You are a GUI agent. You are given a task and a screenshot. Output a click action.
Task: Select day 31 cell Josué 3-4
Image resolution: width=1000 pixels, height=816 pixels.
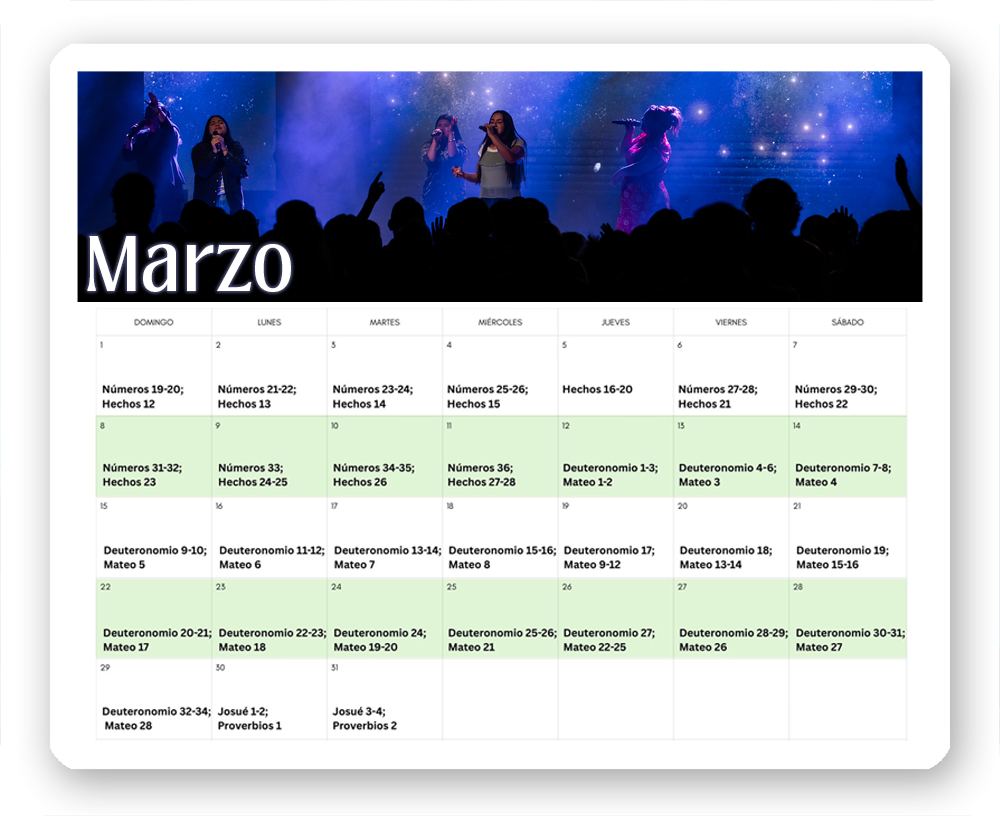coord(365,718)
